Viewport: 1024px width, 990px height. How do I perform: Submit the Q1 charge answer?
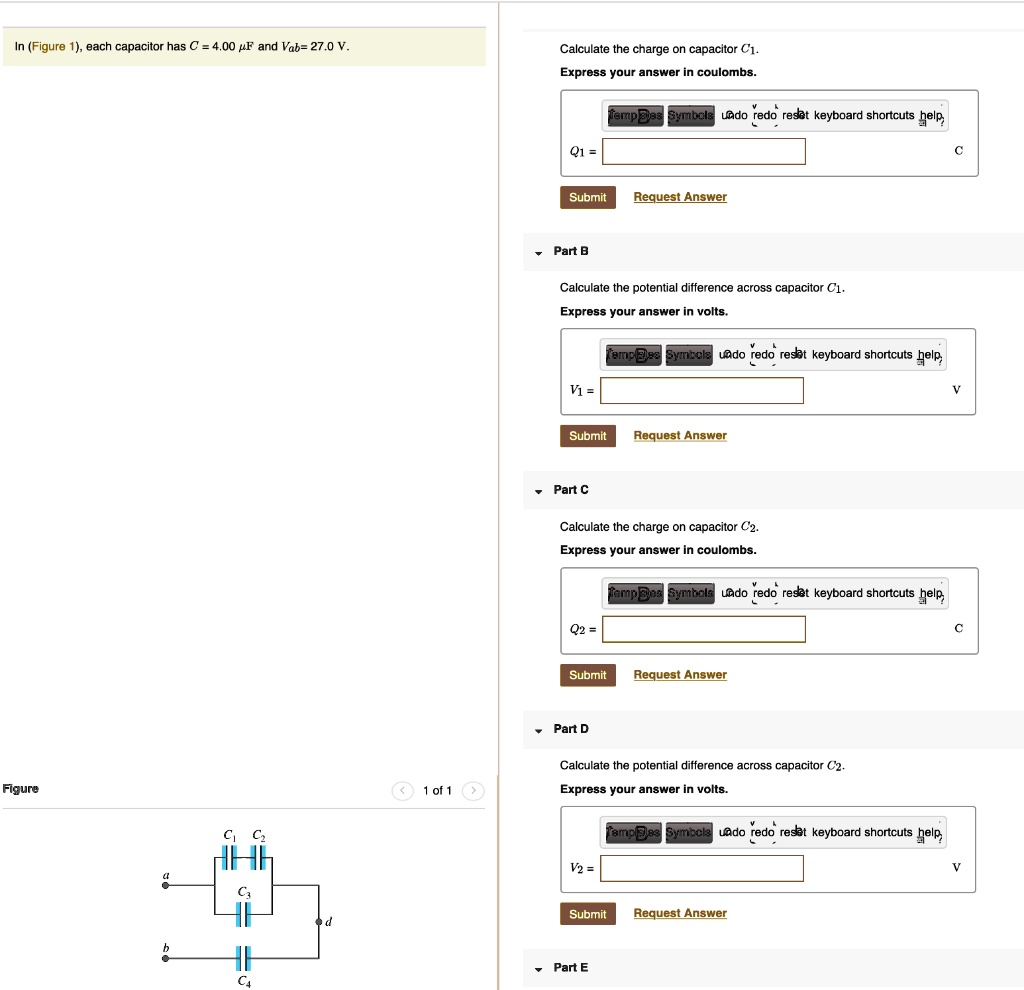click(x=587, y=198)
